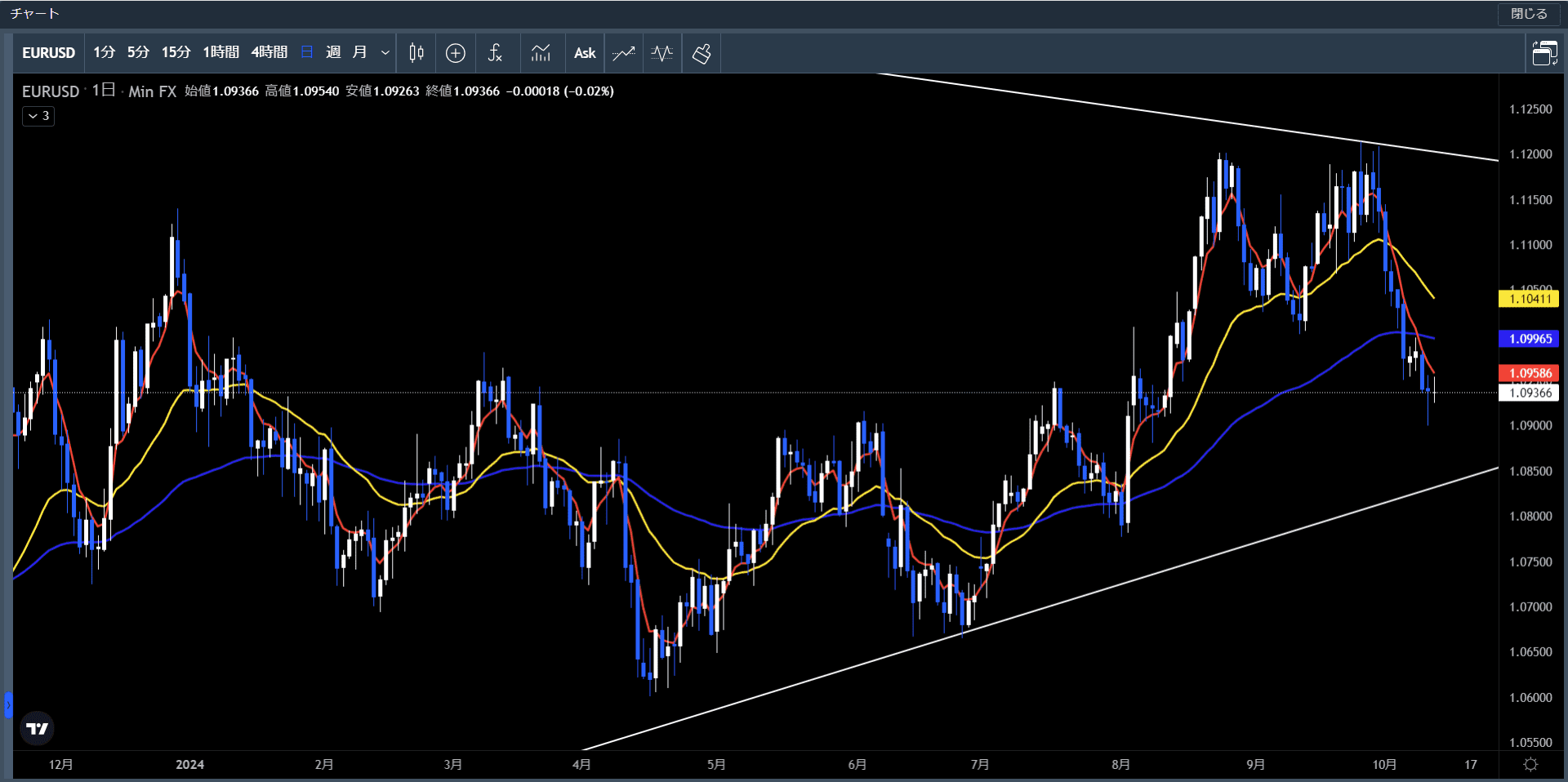
Task: Select the 週 weekly timeframe
Action: [333, 53]
